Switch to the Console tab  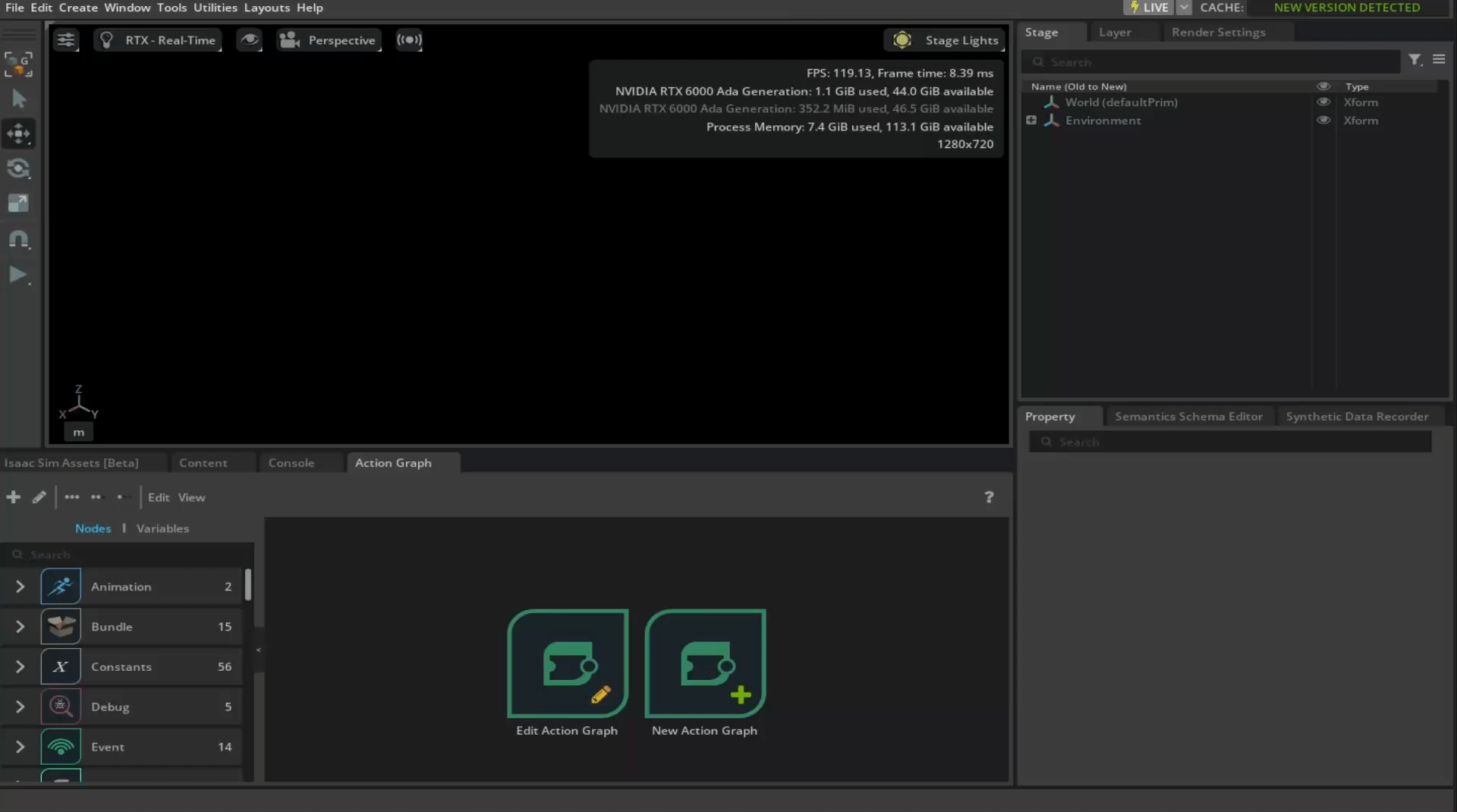point(291,463)
